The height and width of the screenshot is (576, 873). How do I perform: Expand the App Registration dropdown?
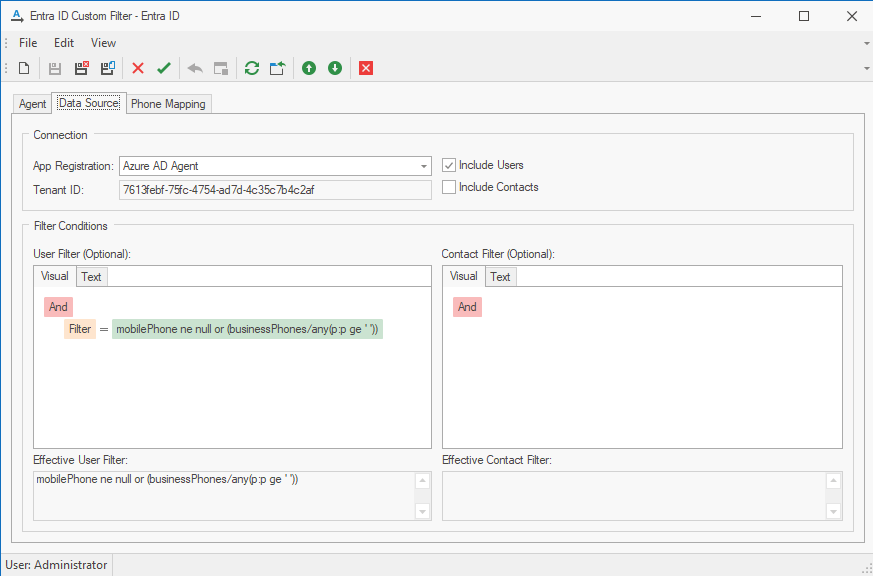424,166
